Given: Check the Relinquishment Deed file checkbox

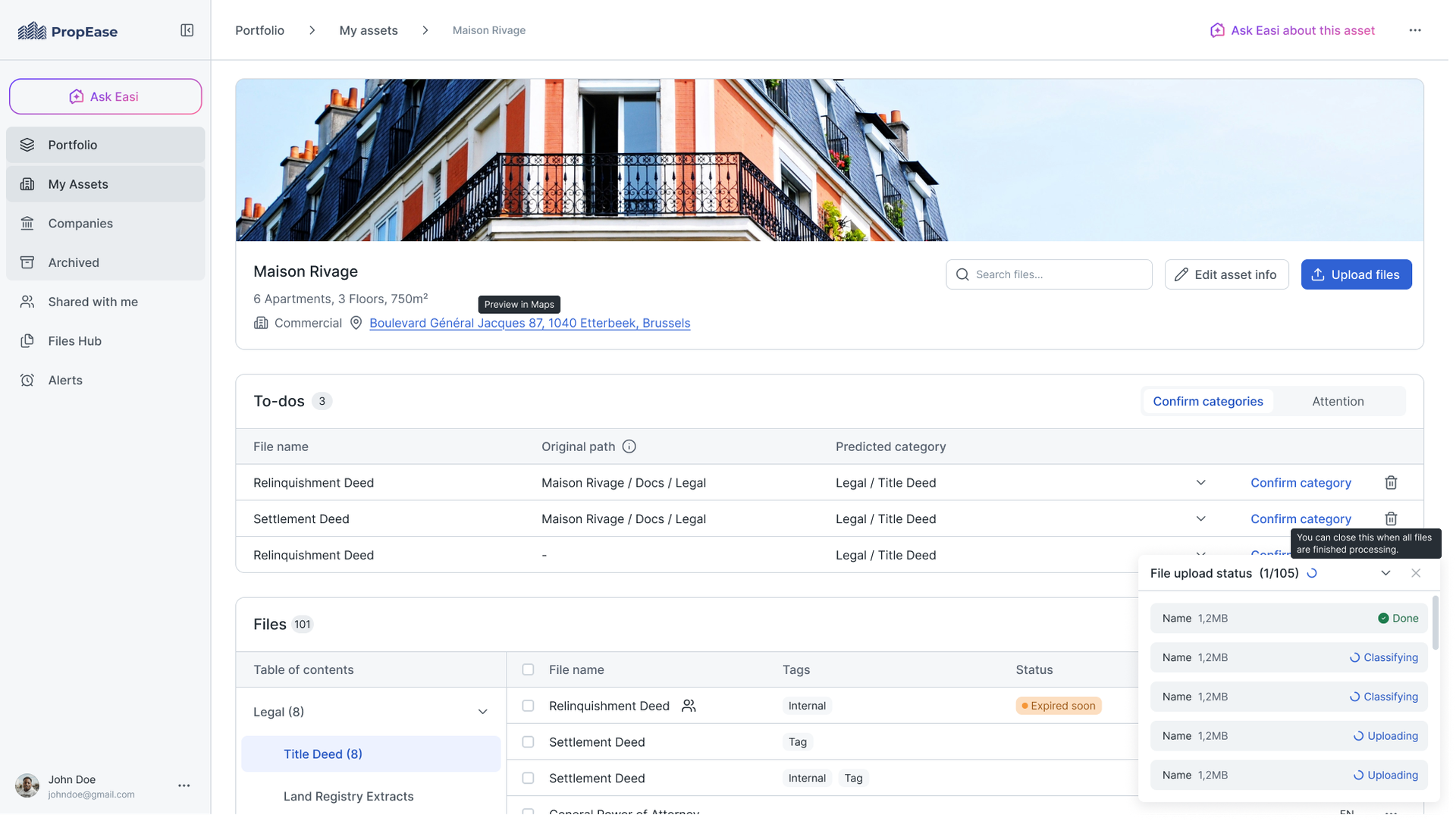Looking at the screenshot, I should click(x=528, y=706).
